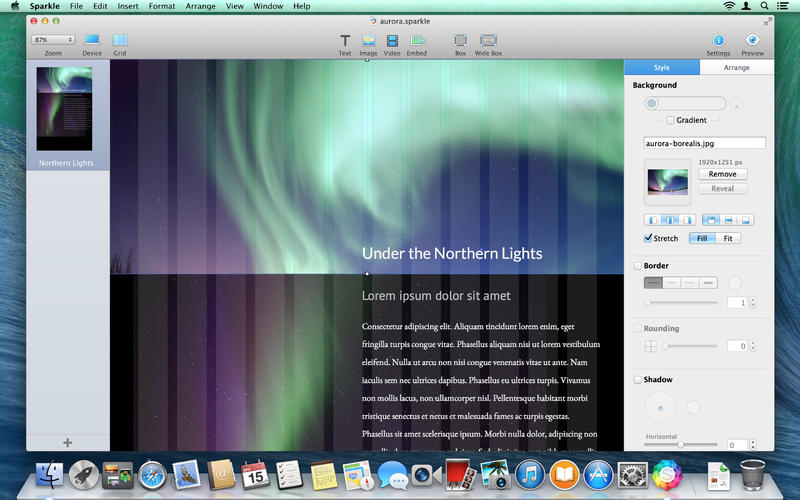Click the Embed toolbar icon
Viewport: 800px width, 500px height.
click(416, 41)
